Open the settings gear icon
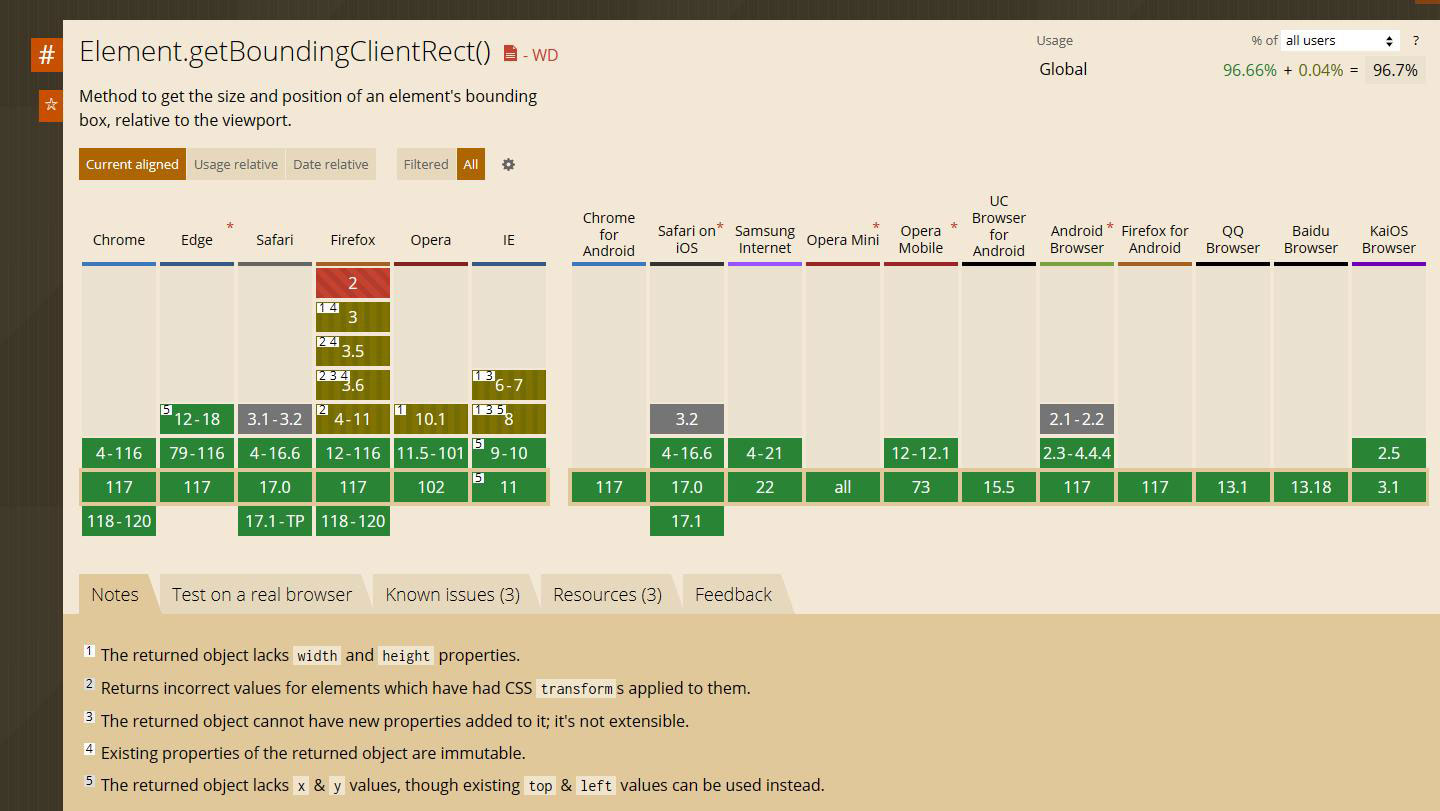 click(508, 164)
